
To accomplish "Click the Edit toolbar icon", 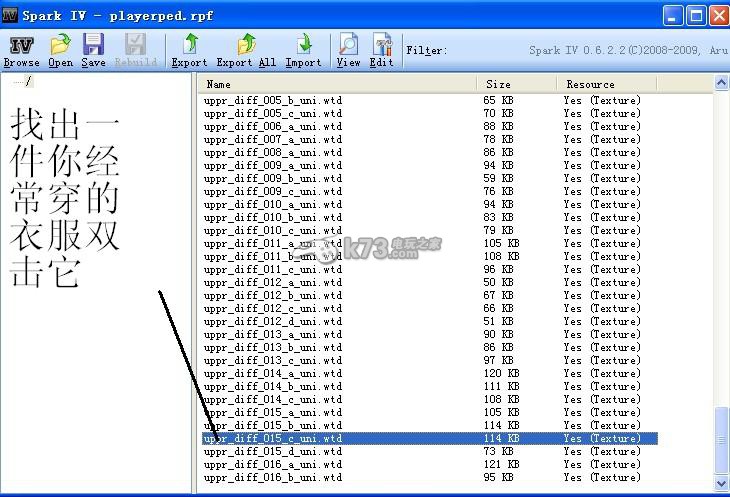I will coord(381,49).
